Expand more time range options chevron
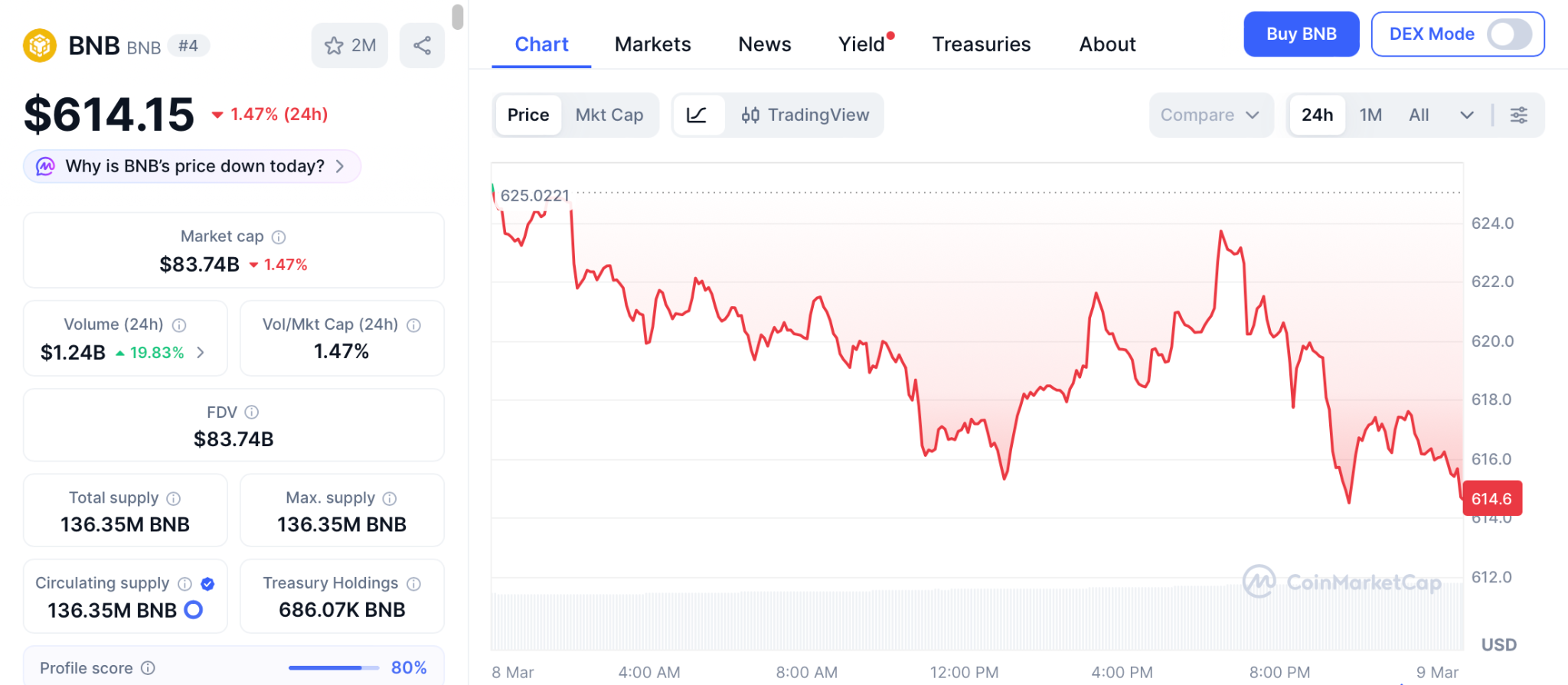 (x=1466, y=115)
